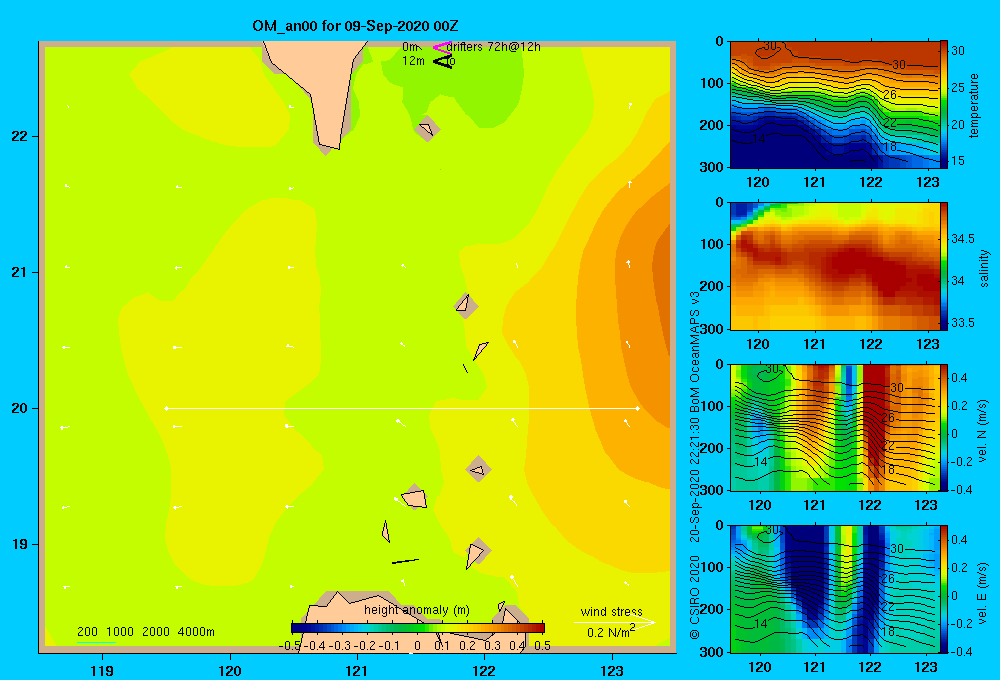1000x680 pixels.
Task: Click latitude label 21 on the main map
Action: pos(19,272)
